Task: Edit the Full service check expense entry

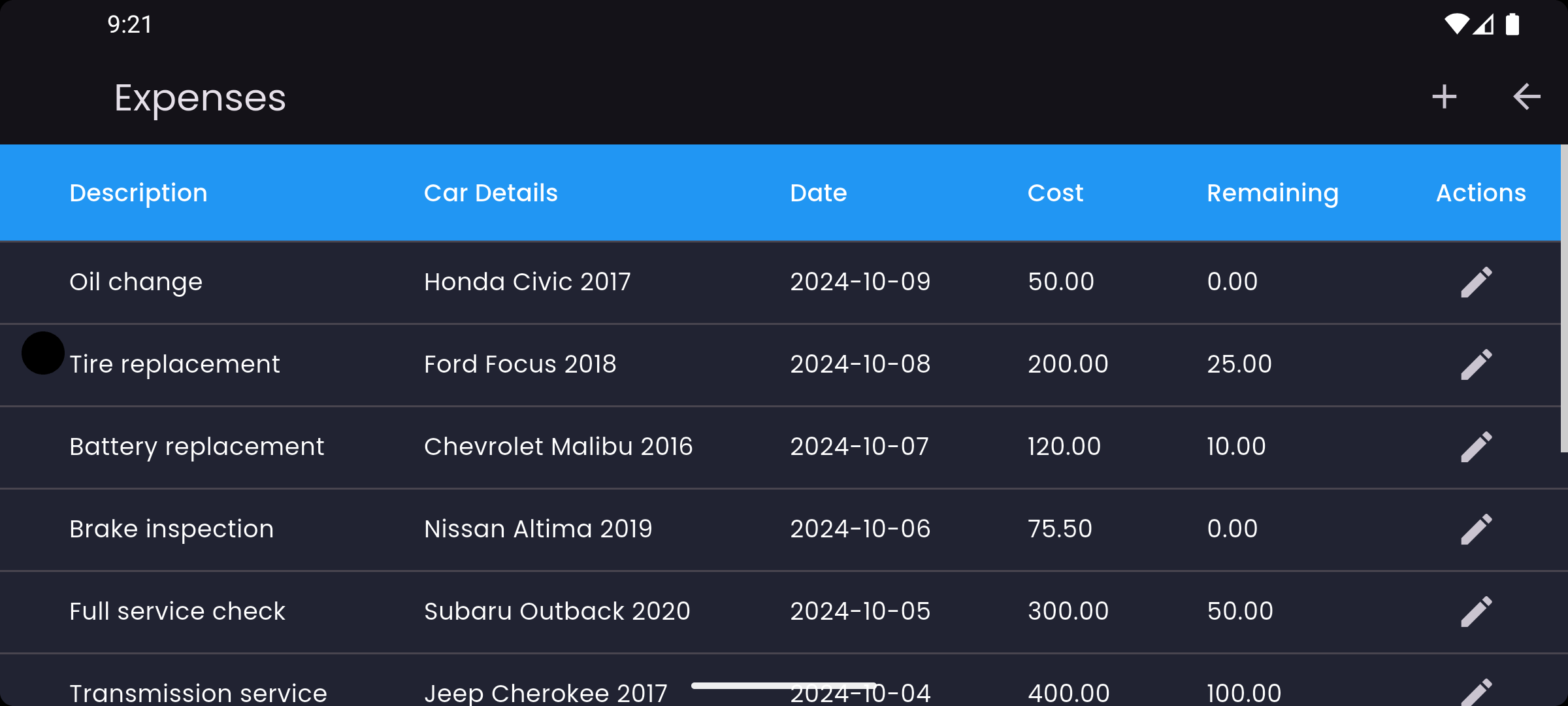Action: click(1477, 611)
